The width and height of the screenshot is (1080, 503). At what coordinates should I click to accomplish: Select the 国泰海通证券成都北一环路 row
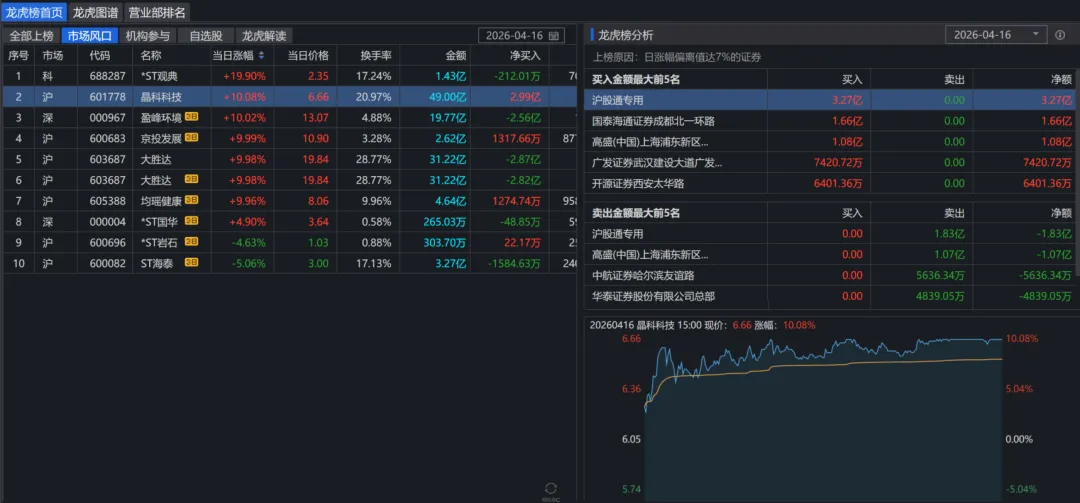point(830,121)
